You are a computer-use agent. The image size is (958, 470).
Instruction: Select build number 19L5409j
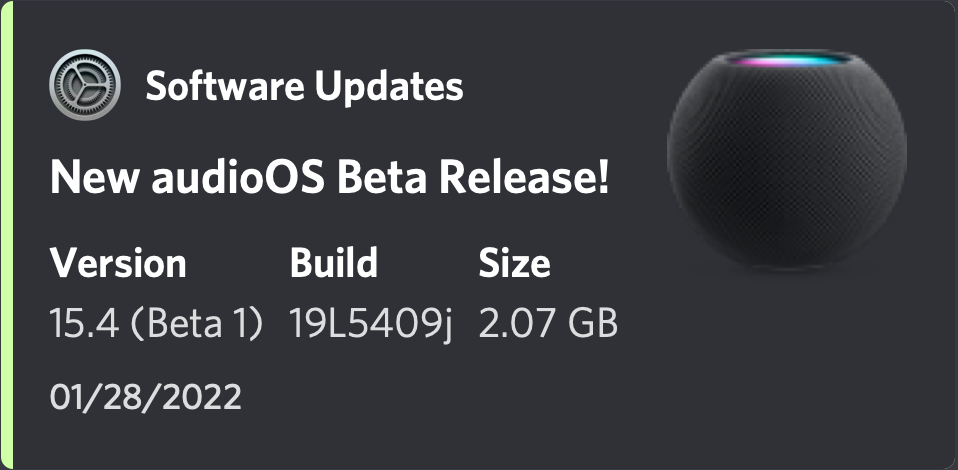371,323
